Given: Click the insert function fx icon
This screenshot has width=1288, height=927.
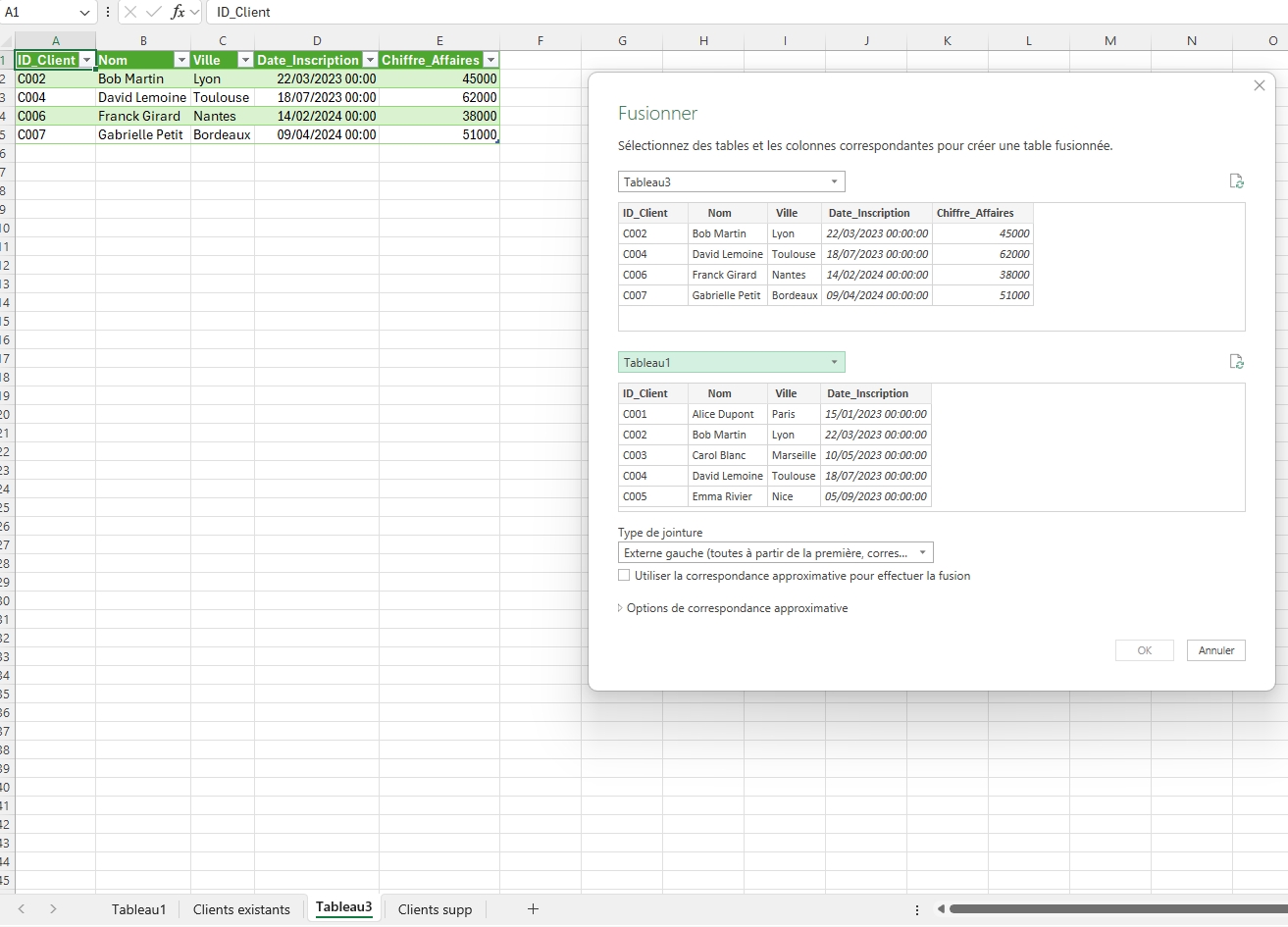Looking at the screenshot, I should pyautogui.click(x=178, y=12).
